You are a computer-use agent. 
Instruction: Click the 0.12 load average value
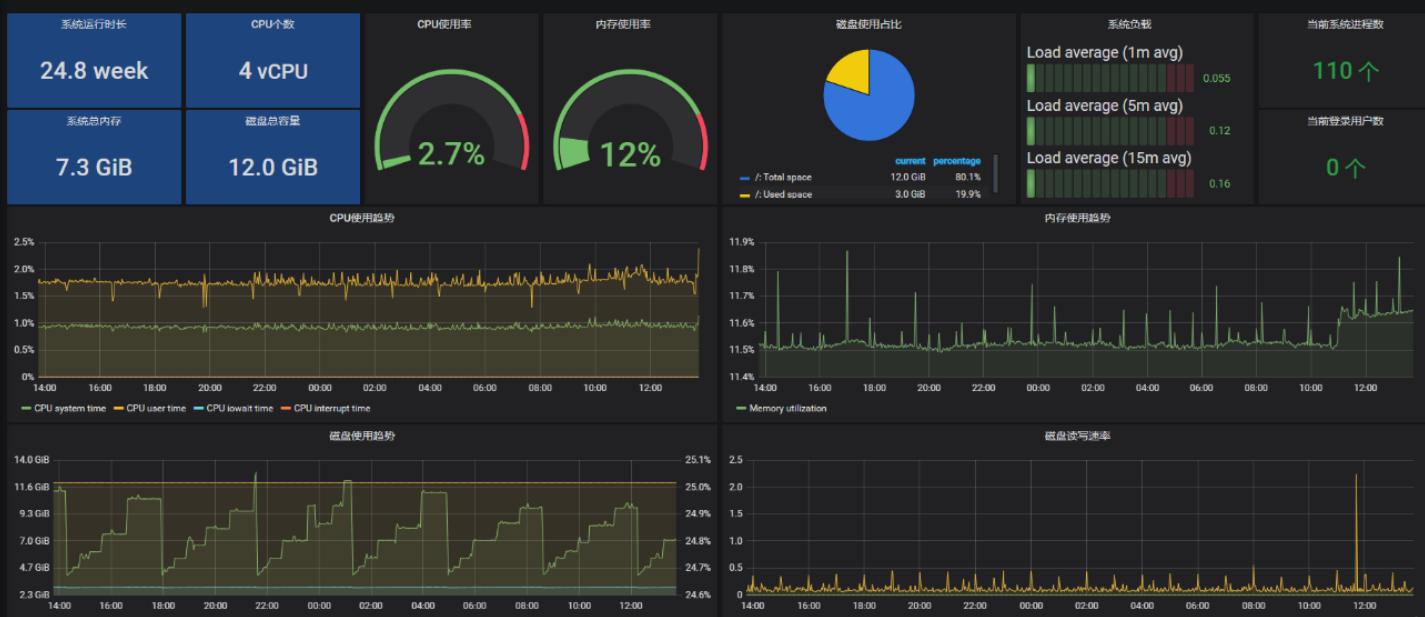pyautogui.click(x=1219, y=131)
